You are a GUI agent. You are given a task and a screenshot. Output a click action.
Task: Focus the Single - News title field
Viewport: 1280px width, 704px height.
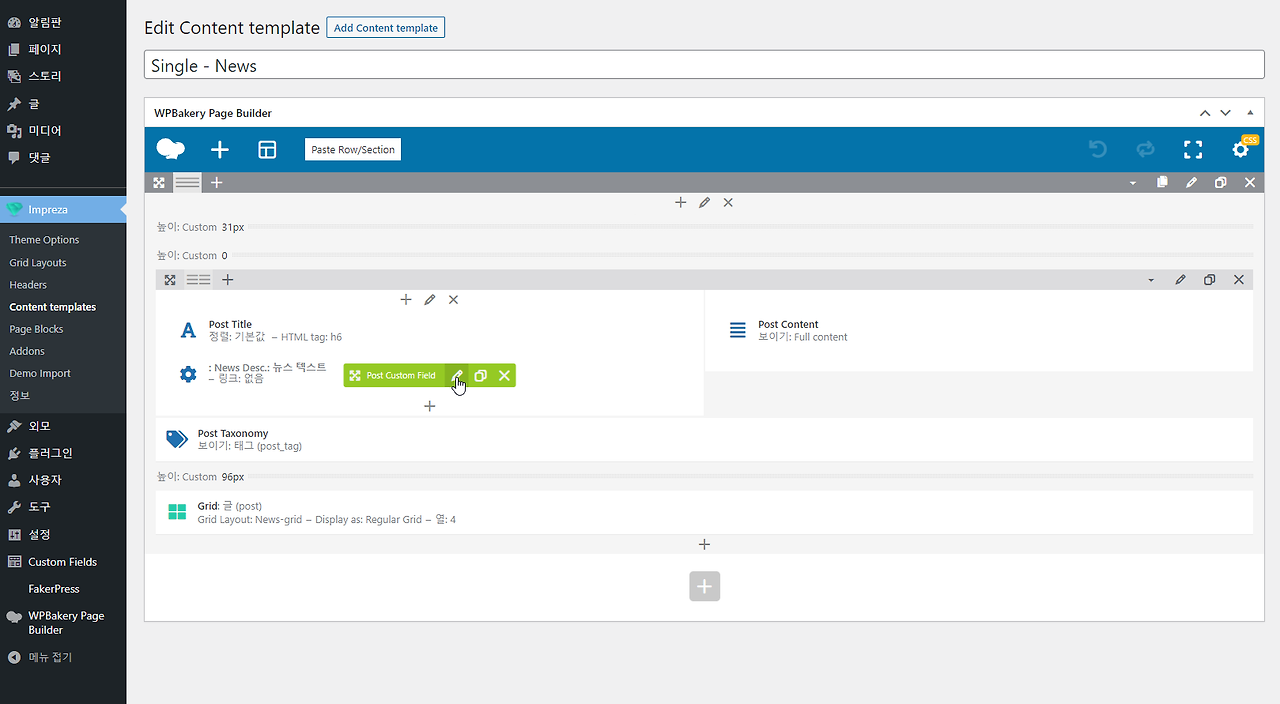click(x=704, y=65)
